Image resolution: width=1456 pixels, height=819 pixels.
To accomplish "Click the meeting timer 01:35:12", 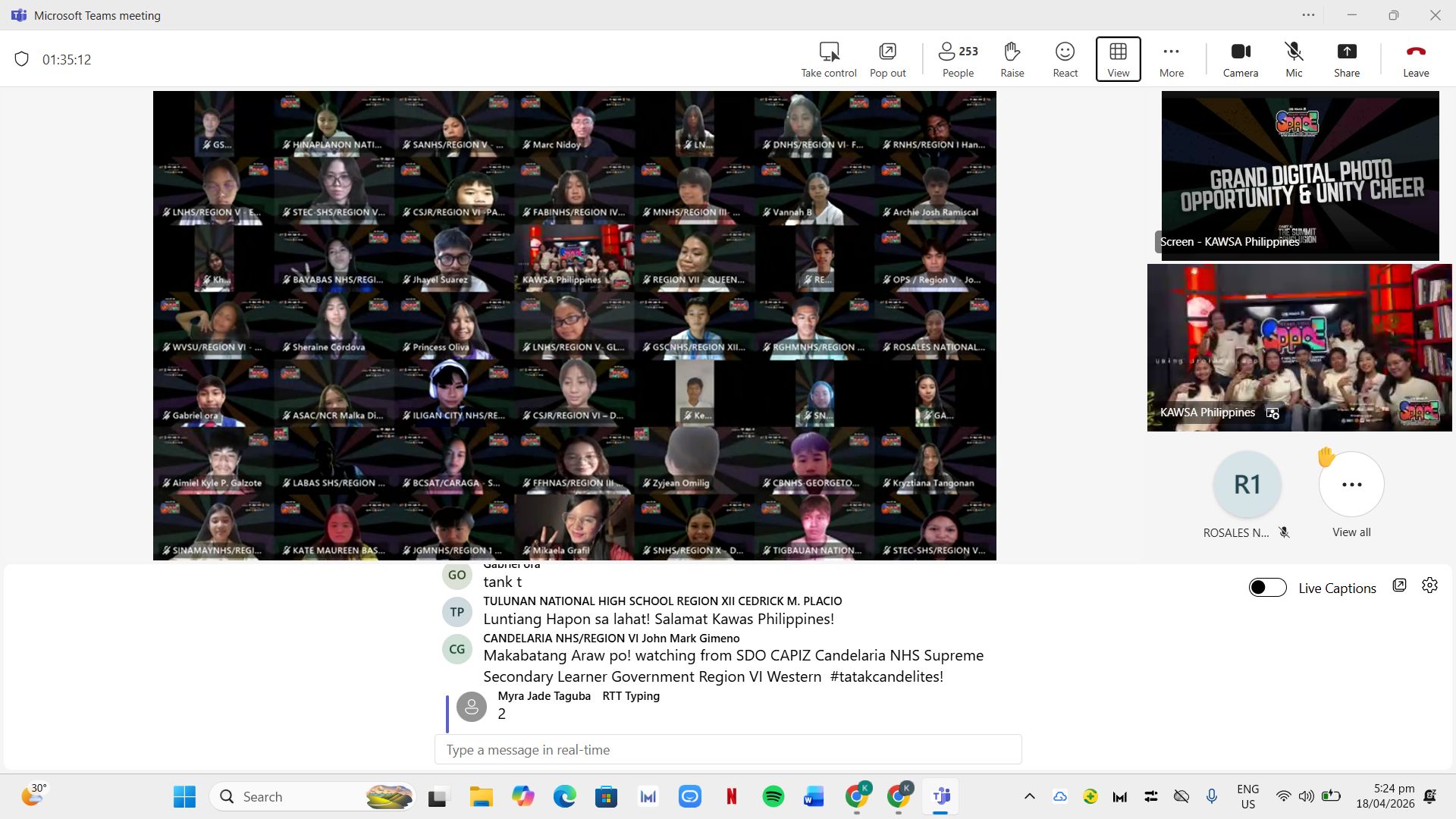I will [x=67, y=60].
